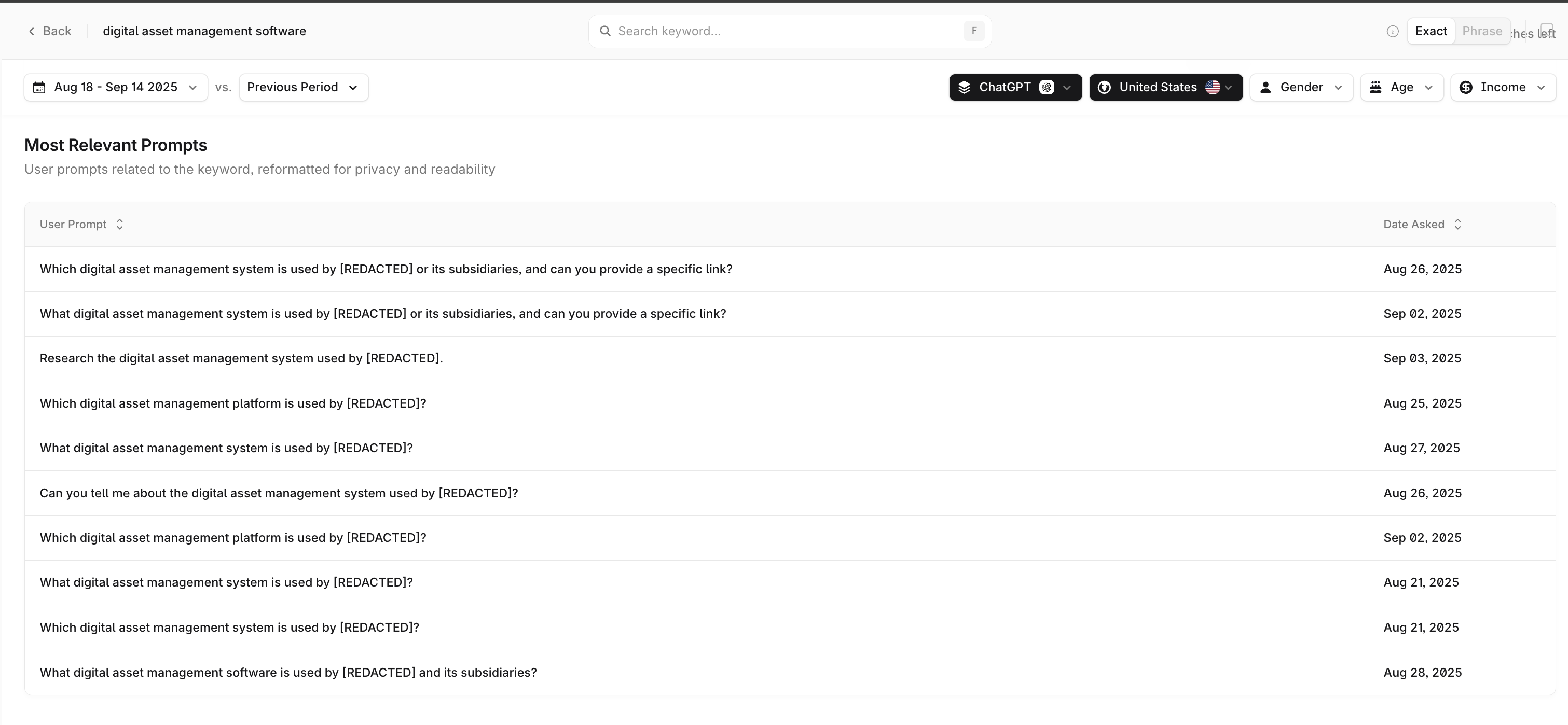Open the Age filter dropdown

[1401, 87]
